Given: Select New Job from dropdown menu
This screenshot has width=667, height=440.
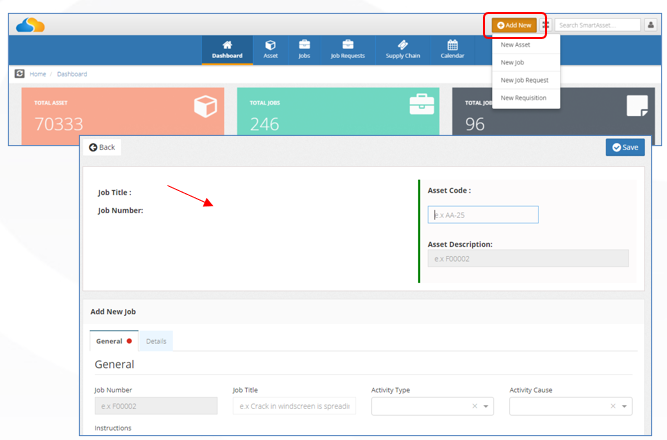Looking at the screenshot, I should click(x=526, y=63).
